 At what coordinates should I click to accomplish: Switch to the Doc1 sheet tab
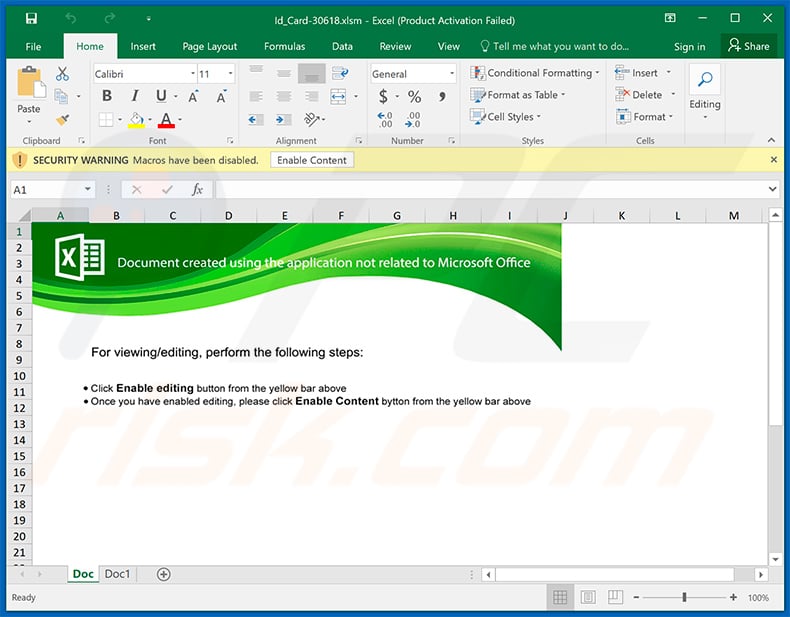point(117,574)
